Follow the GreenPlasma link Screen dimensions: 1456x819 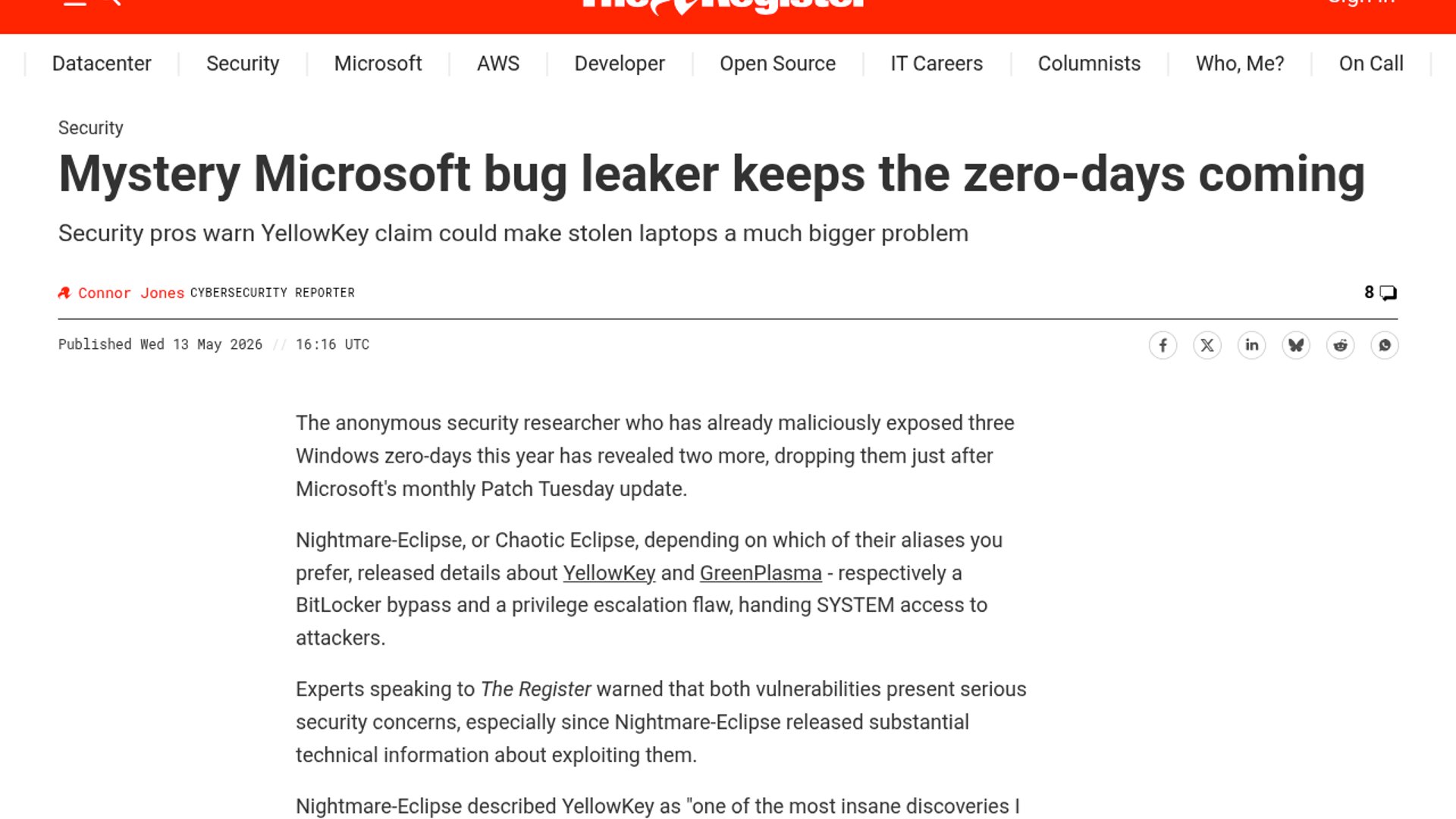(x=761, y=573)
